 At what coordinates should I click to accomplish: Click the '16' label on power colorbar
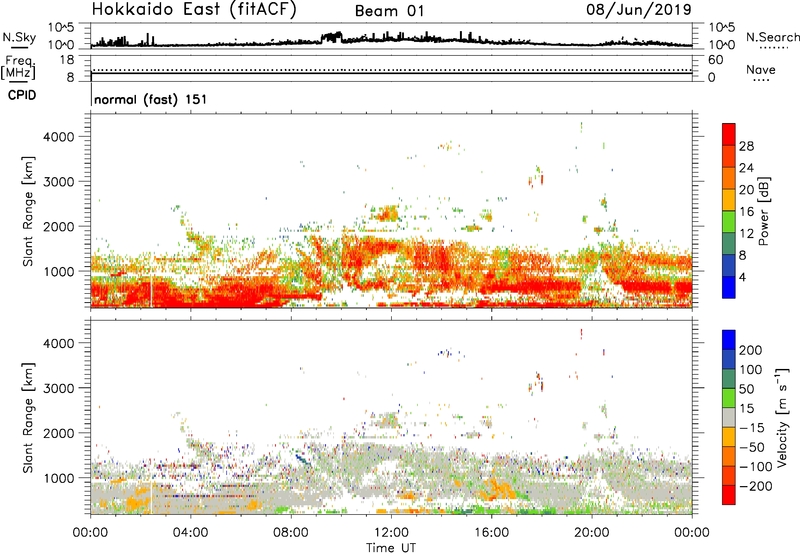coord(746,212)
